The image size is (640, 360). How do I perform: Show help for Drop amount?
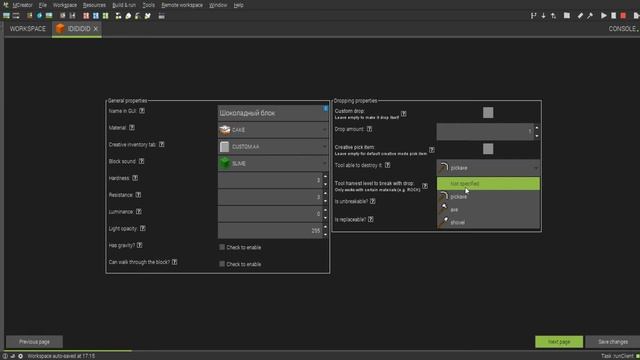click(x=369, y=129)
